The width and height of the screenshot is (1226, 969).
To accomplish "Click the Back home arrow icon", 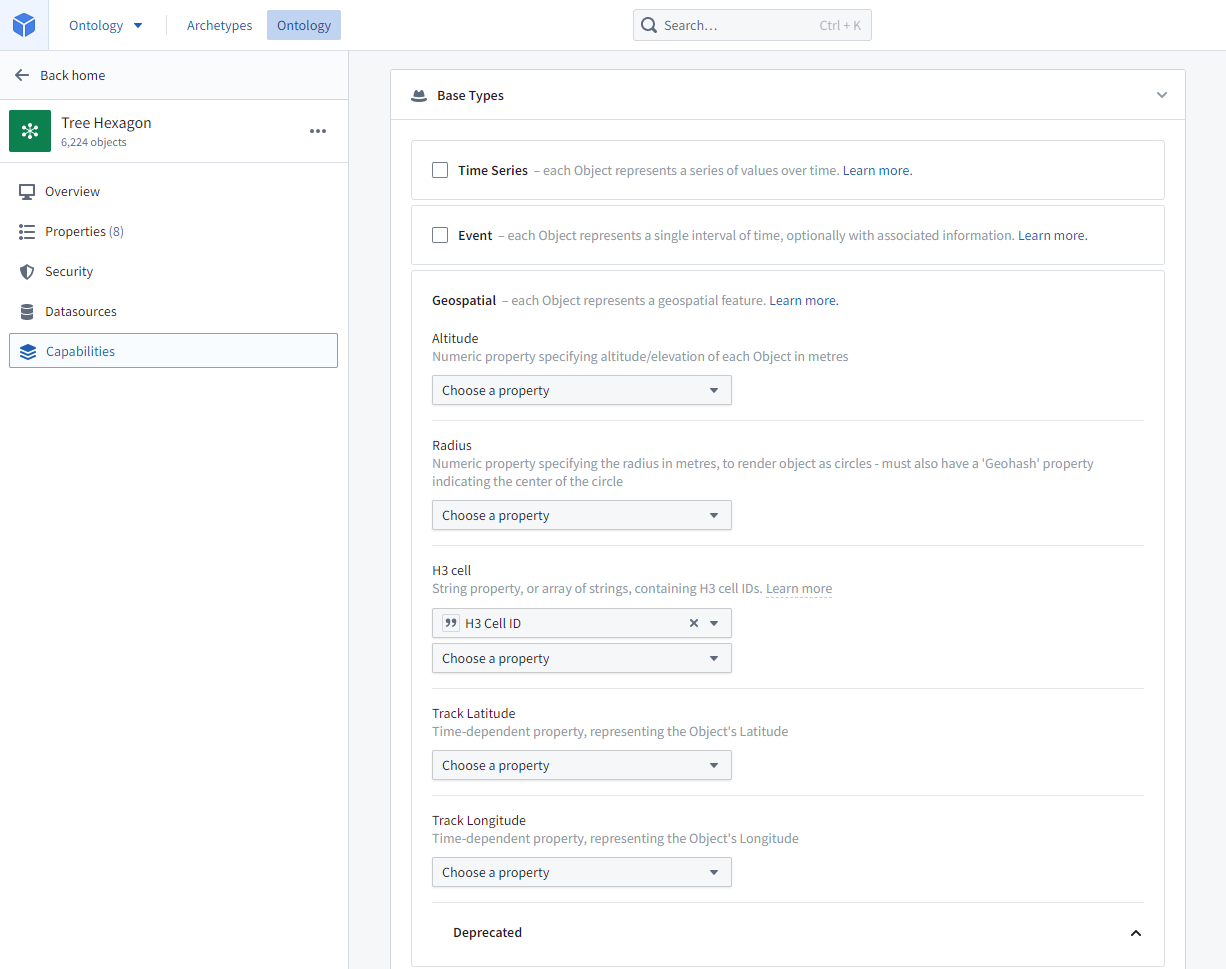I will (22, 75).
